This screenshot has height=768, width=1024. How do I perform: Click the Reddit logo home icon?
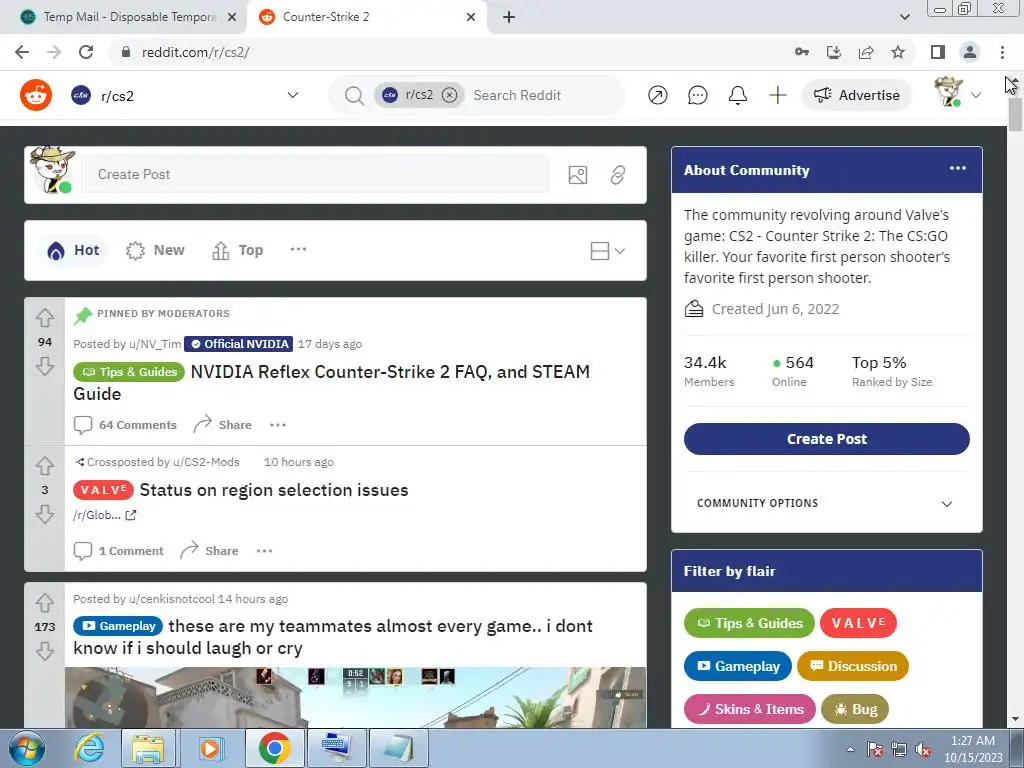36,95
